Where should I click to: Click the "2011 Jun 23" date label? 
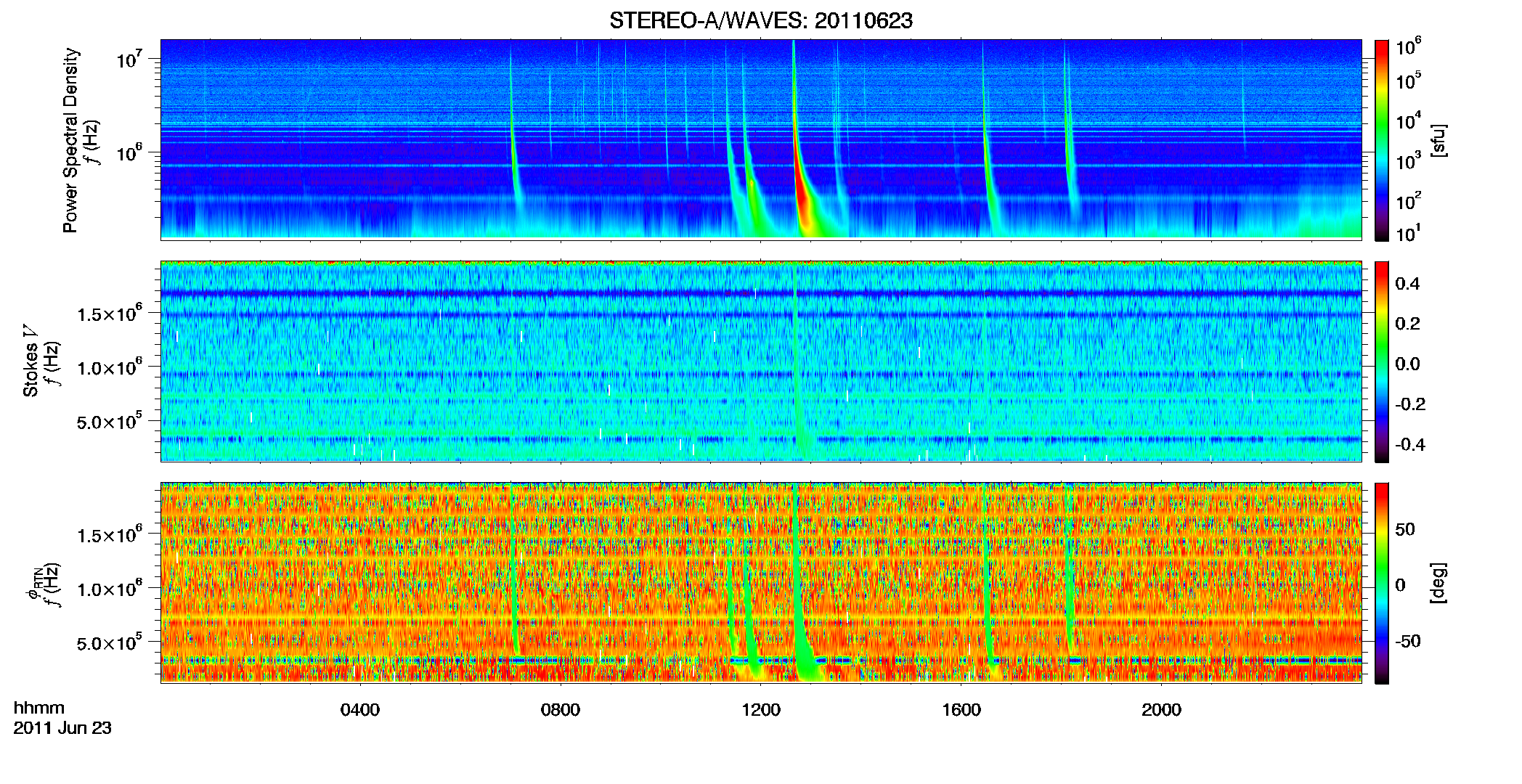(62, 728)
